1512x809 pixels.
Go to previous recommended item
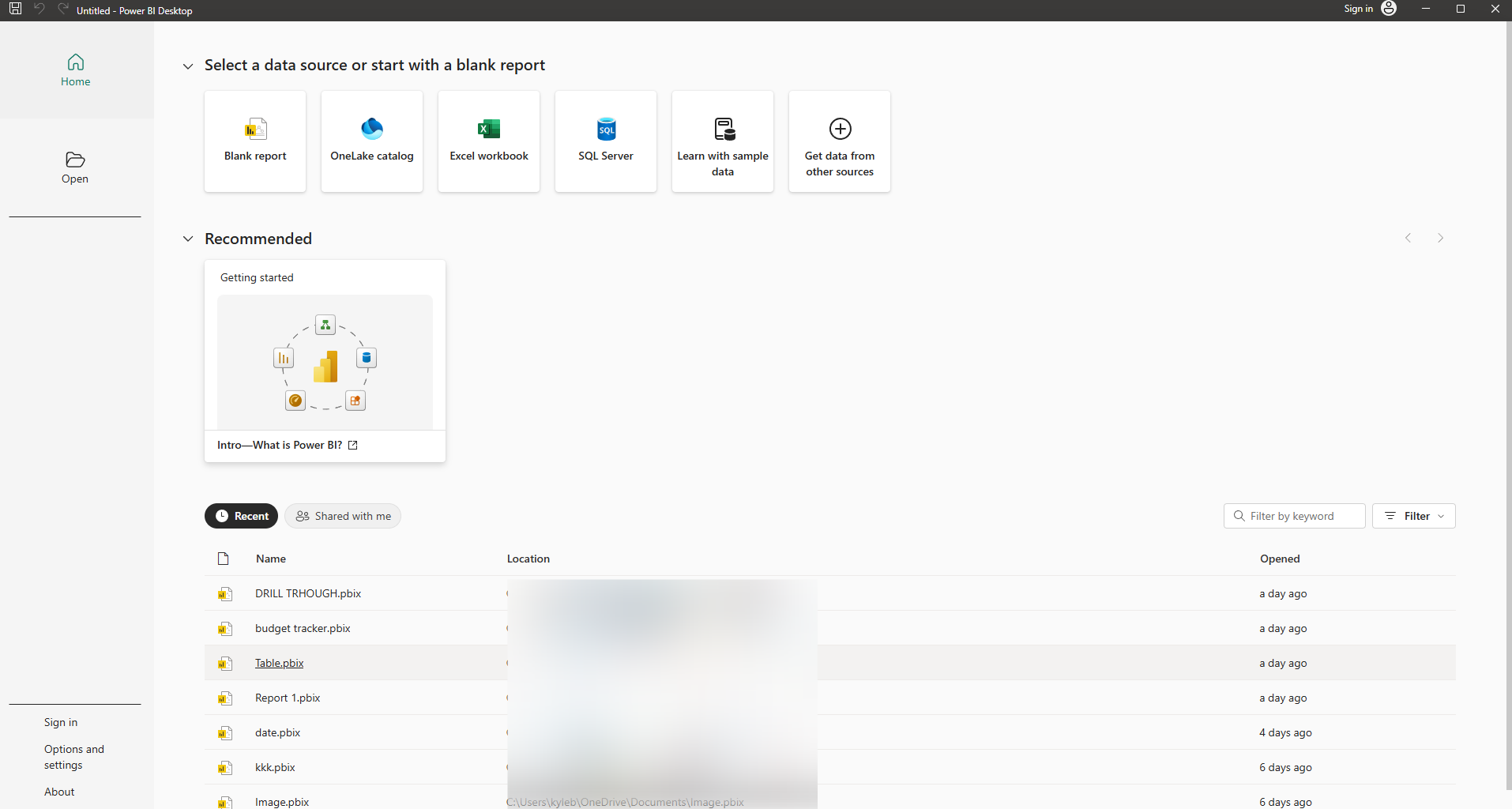1408,238
